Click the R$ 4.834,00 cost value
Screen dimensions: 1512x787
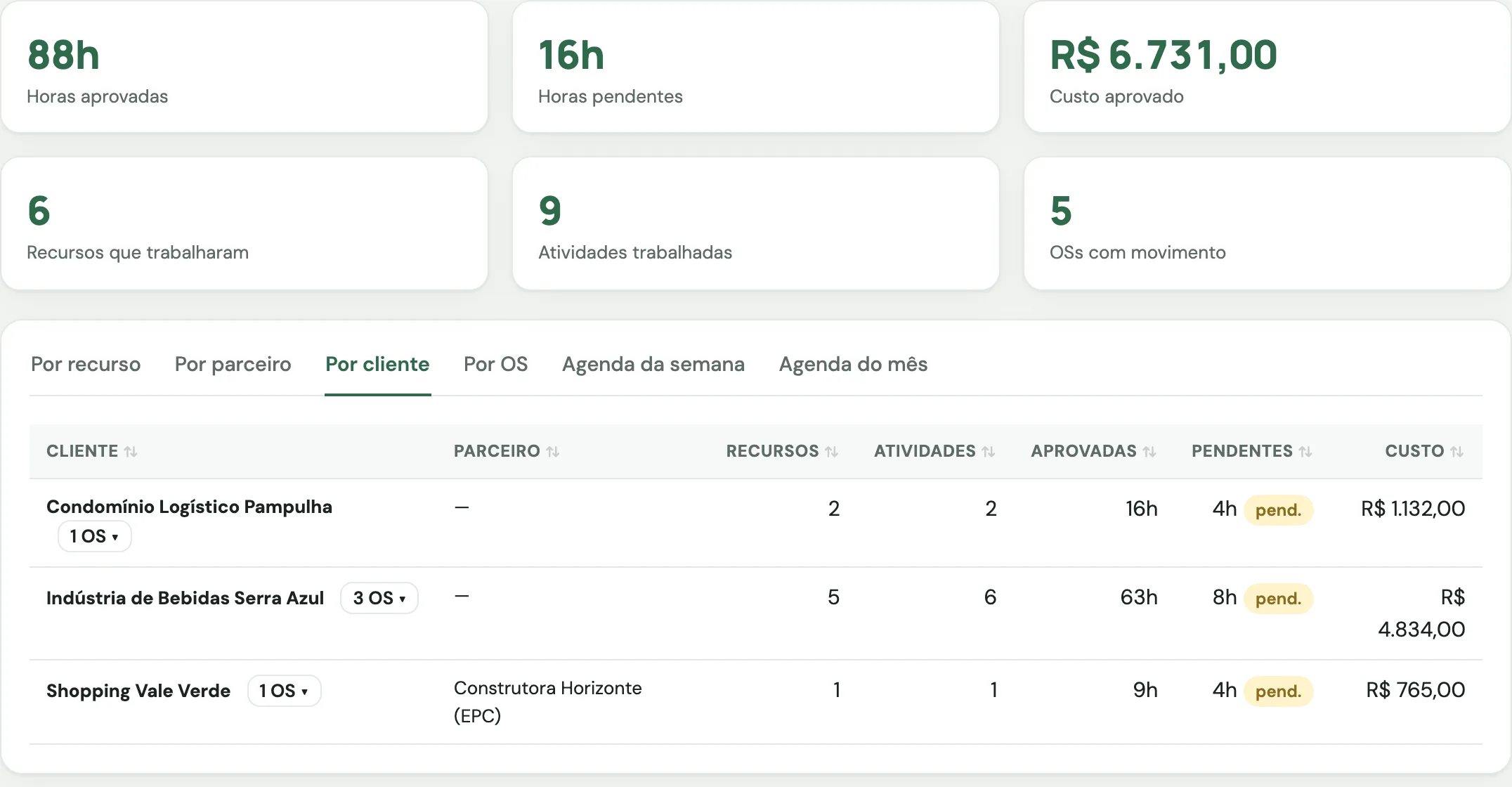1421,613
